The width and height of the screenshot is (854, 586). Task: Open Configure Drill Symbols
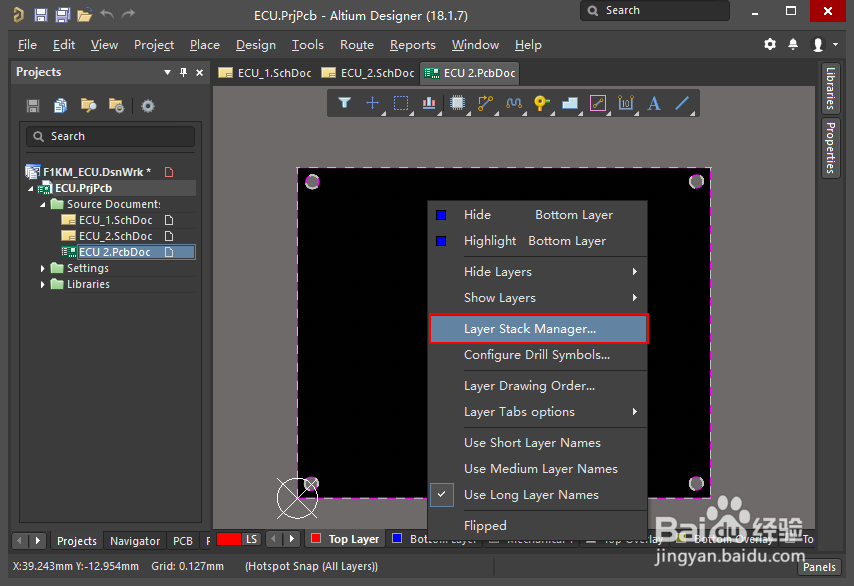[538, 355]
